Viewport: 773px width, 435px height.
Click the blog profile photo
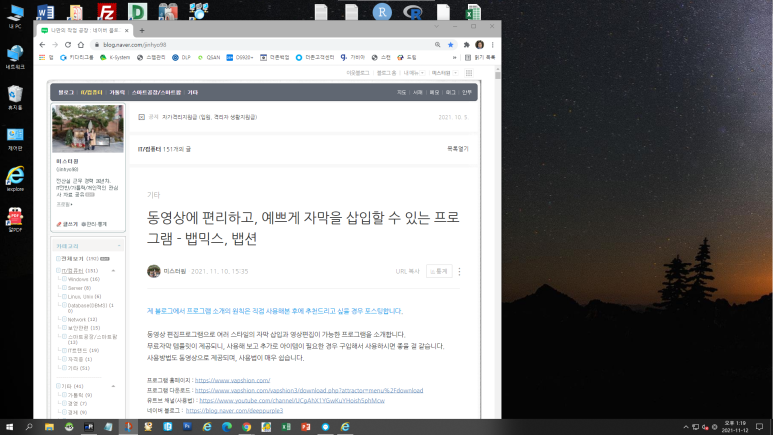pos(88,129)
